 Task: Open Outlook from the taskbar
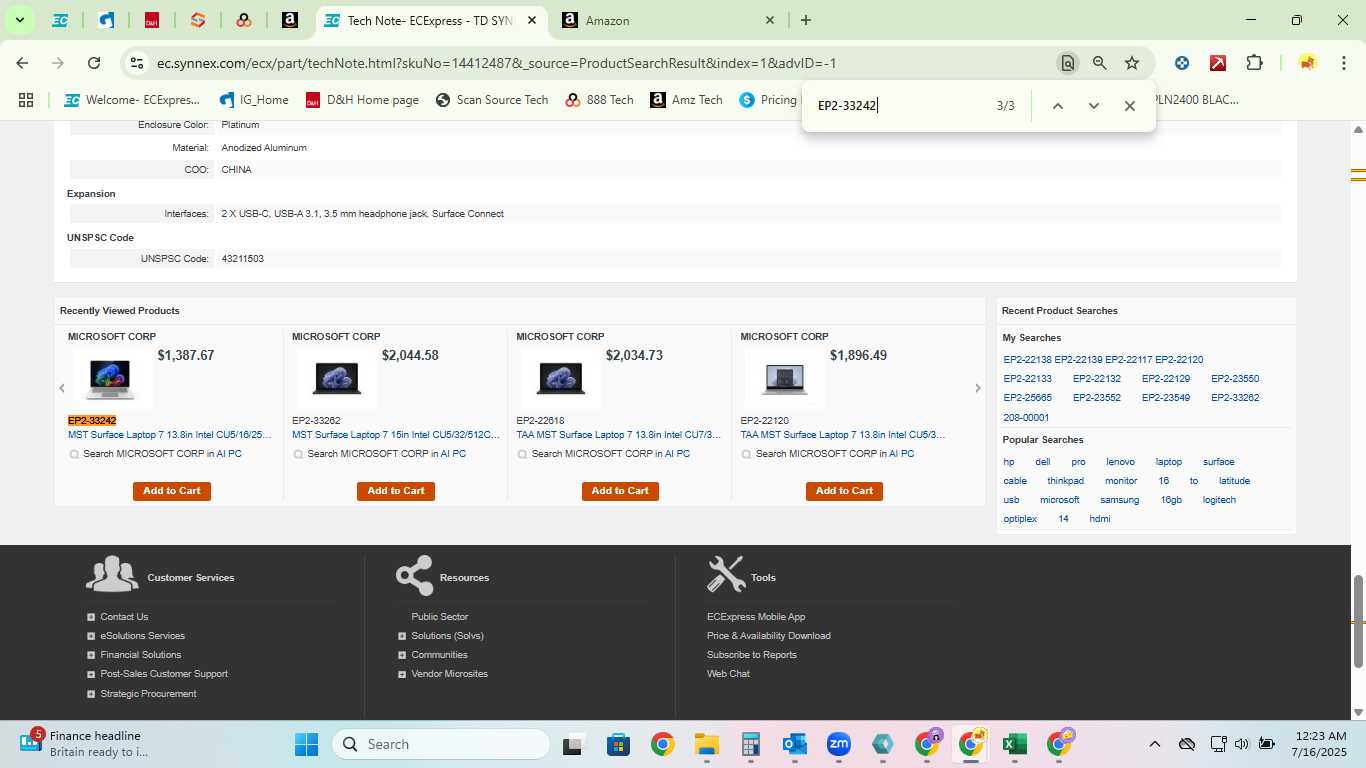794,744
